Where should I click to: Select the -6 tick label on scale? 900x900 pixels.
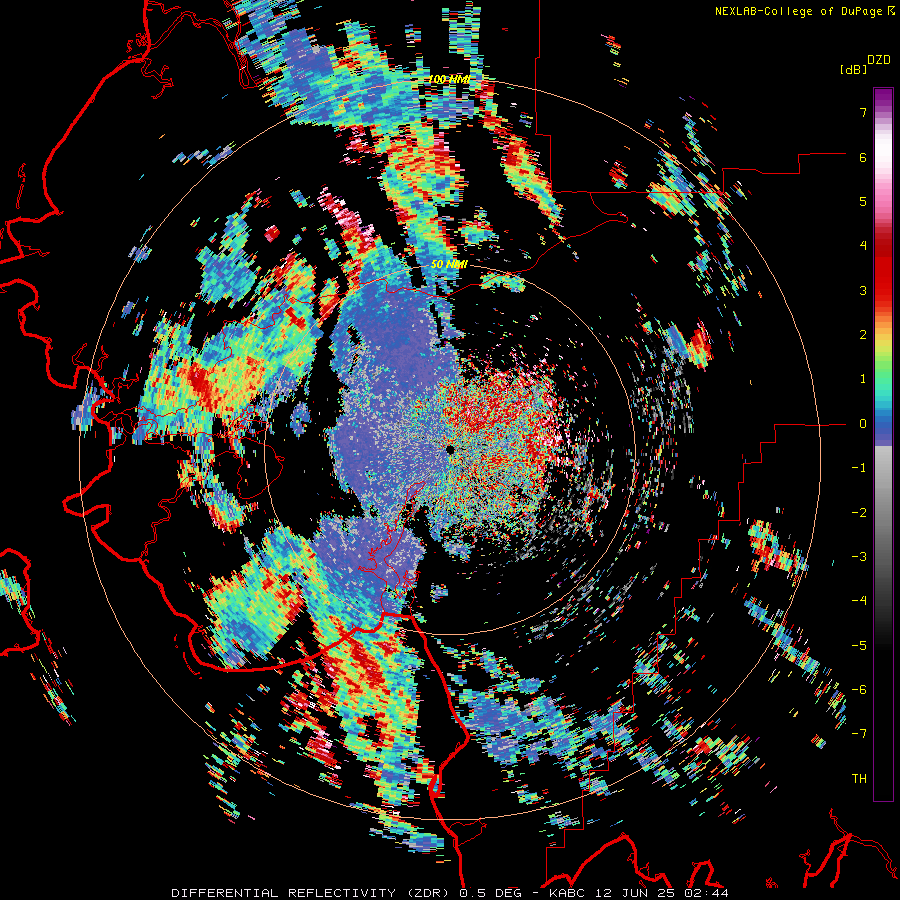[859, 690]
